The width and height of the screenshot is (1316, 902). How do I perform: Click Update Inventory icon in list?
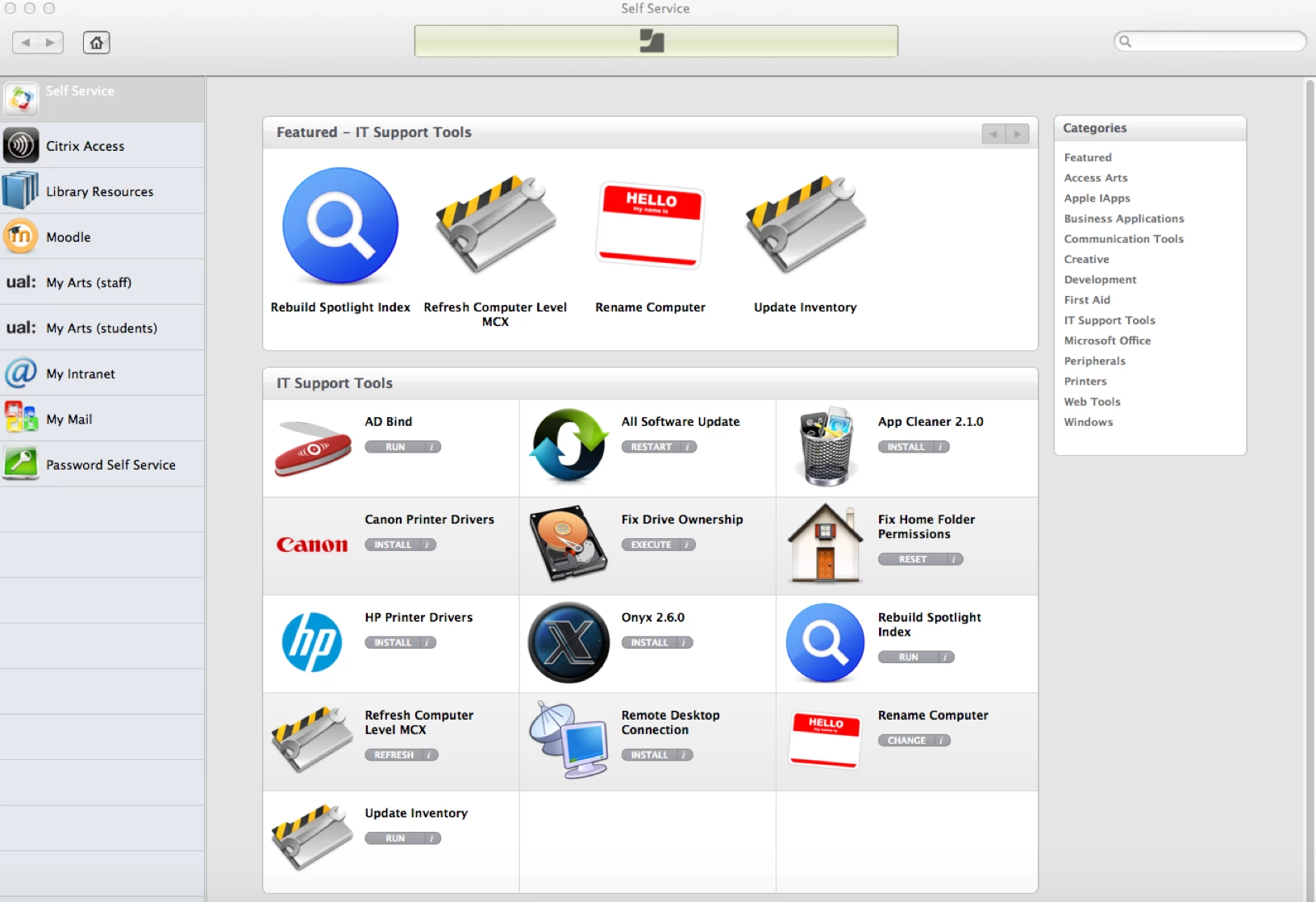tap(312, 837)
